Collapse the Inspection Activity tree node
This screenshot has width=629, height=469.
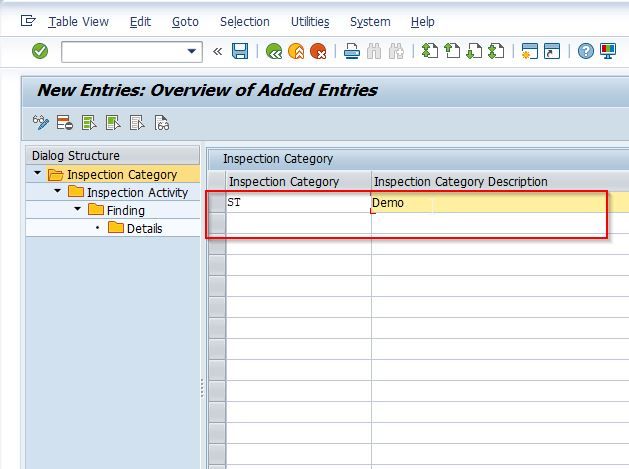pyautogui.click(x=57, y=191)
